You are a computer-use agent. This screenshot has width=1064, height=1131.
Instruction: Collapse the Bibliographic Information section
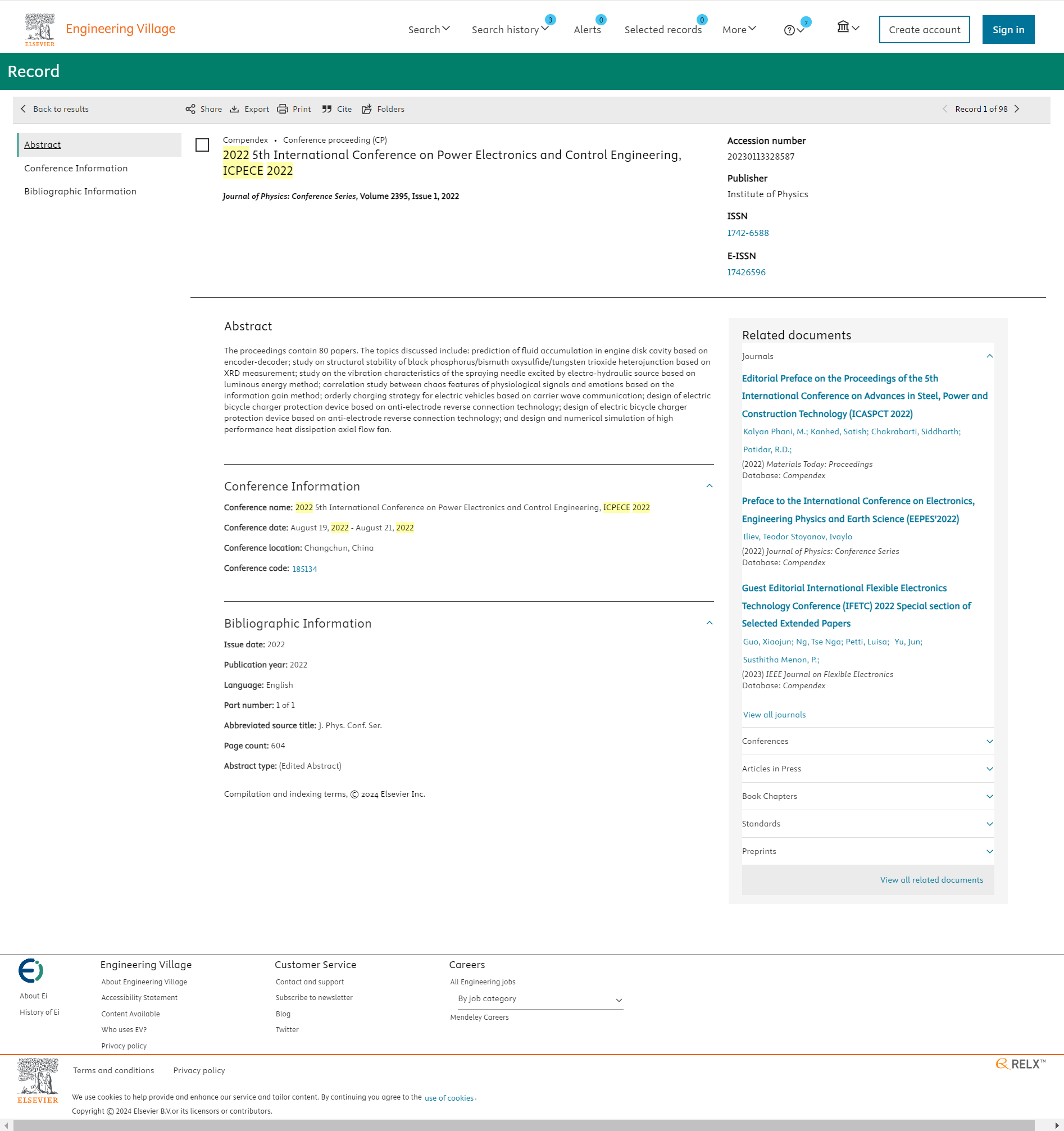coord(710,623)
